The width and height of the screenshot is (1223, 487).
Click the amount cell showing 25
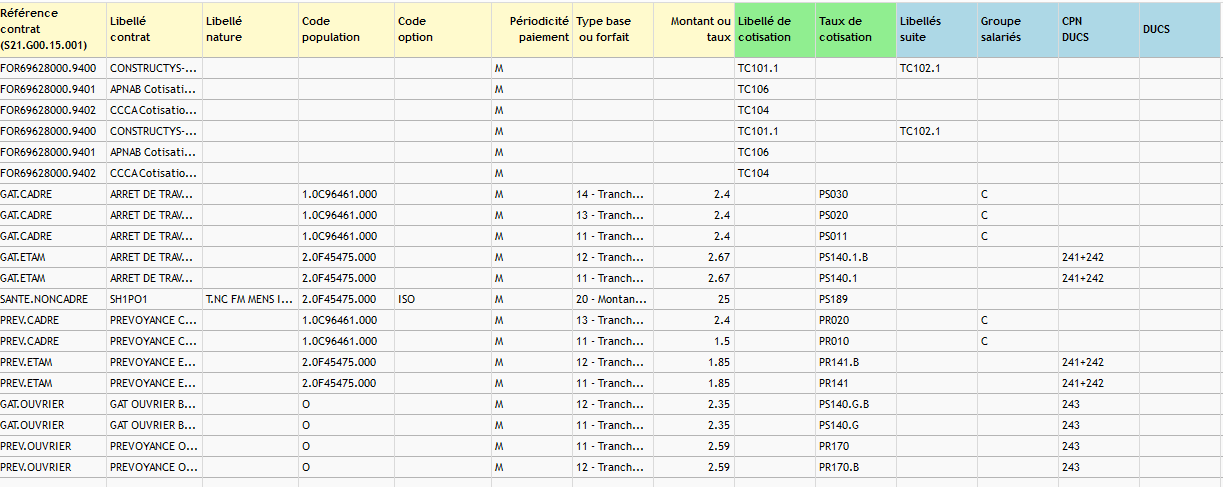point(694,299)
